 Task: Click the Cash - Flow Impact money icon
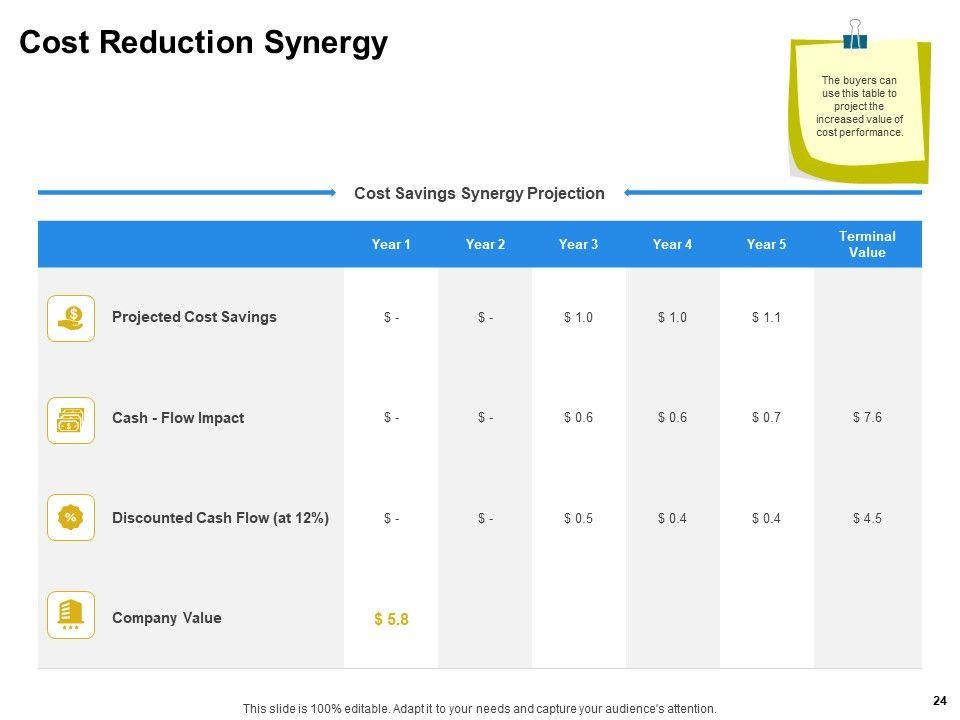71,420
